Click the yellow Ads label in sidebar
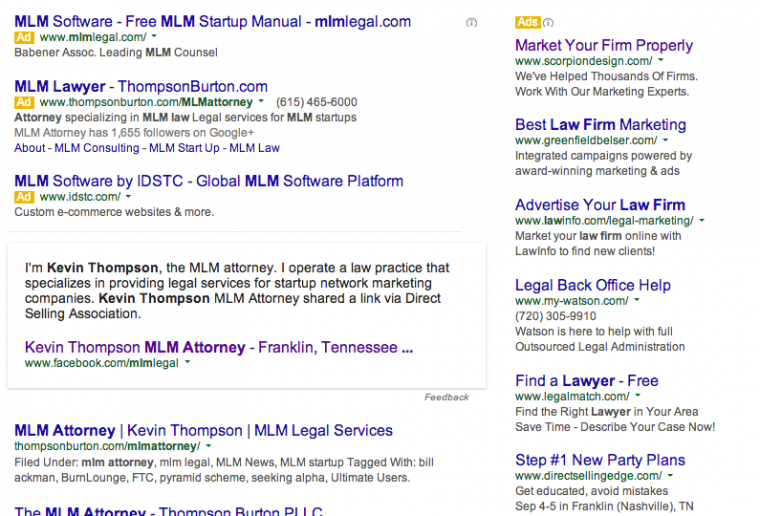The height and width of the screenshot is (516, 760). [x=527, y=22]
